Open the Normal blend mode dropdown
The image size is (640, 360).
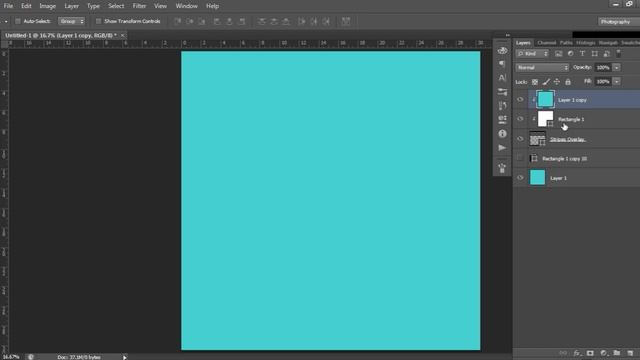tap(542, 67)
